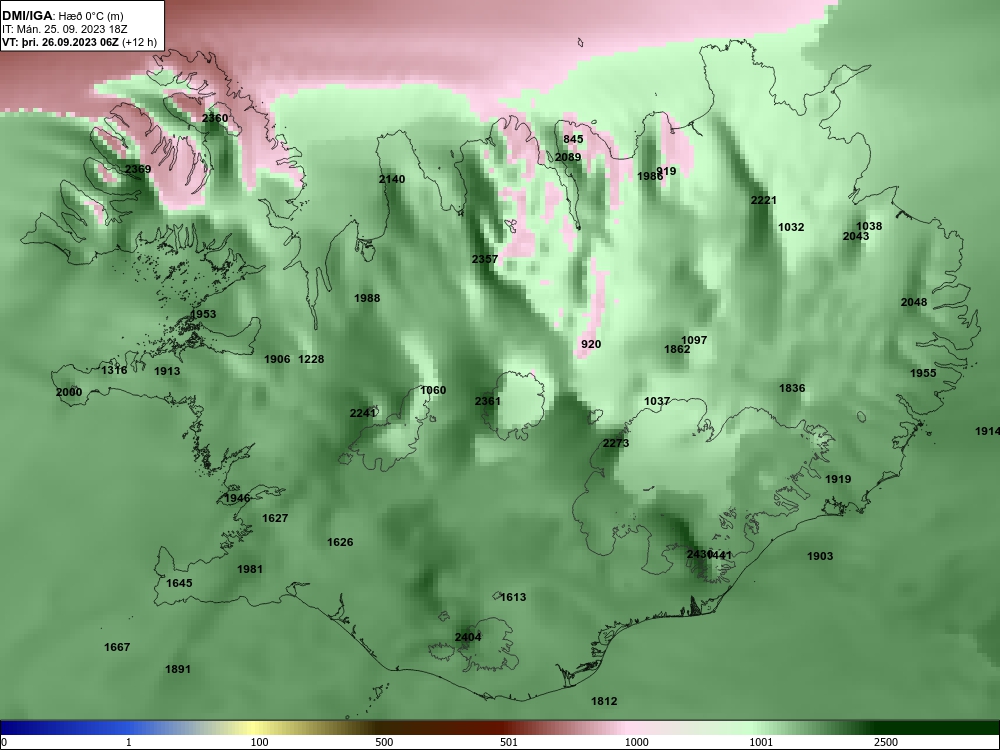
Task: Click the map title 'DMI/IGA: Hæð 0°C (m)'
Action: (62, 16)
